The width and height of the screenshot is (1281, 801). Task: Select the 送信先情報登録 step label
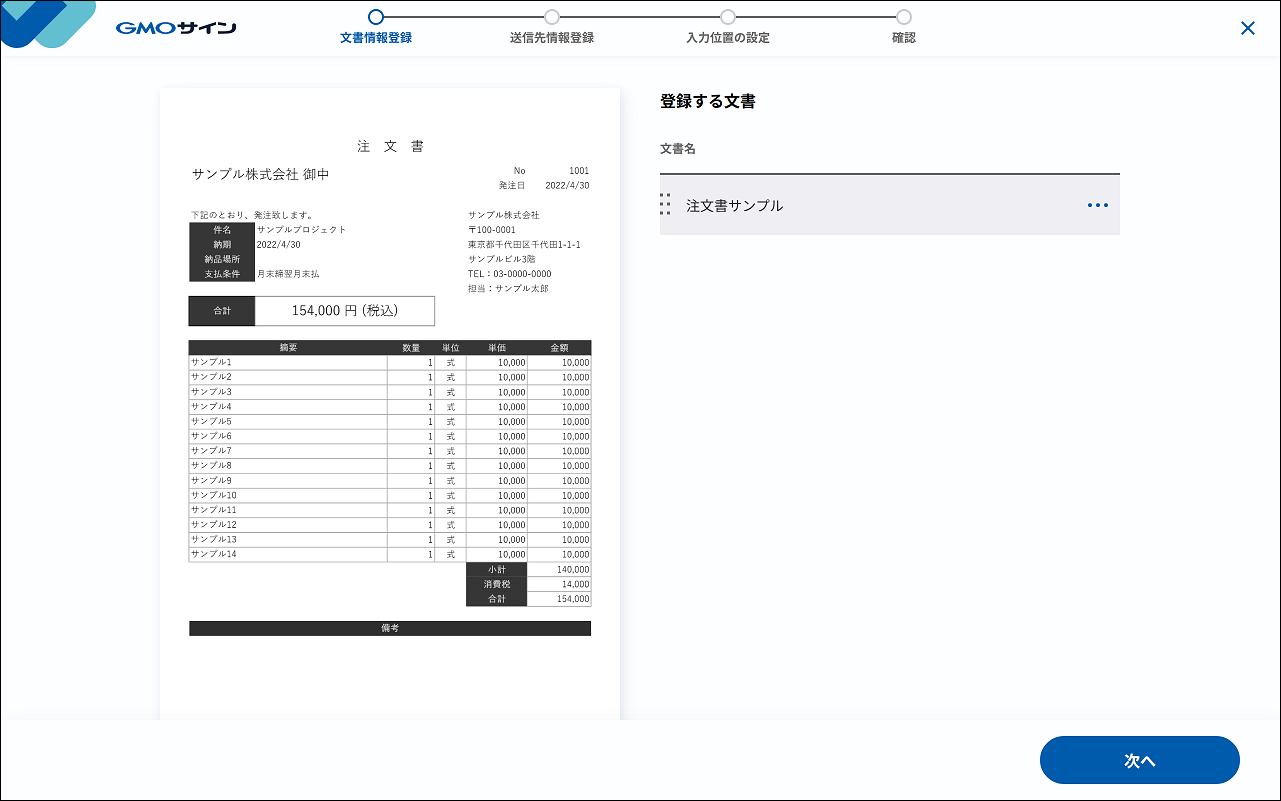pyautogui.click(x=552, y=38)
